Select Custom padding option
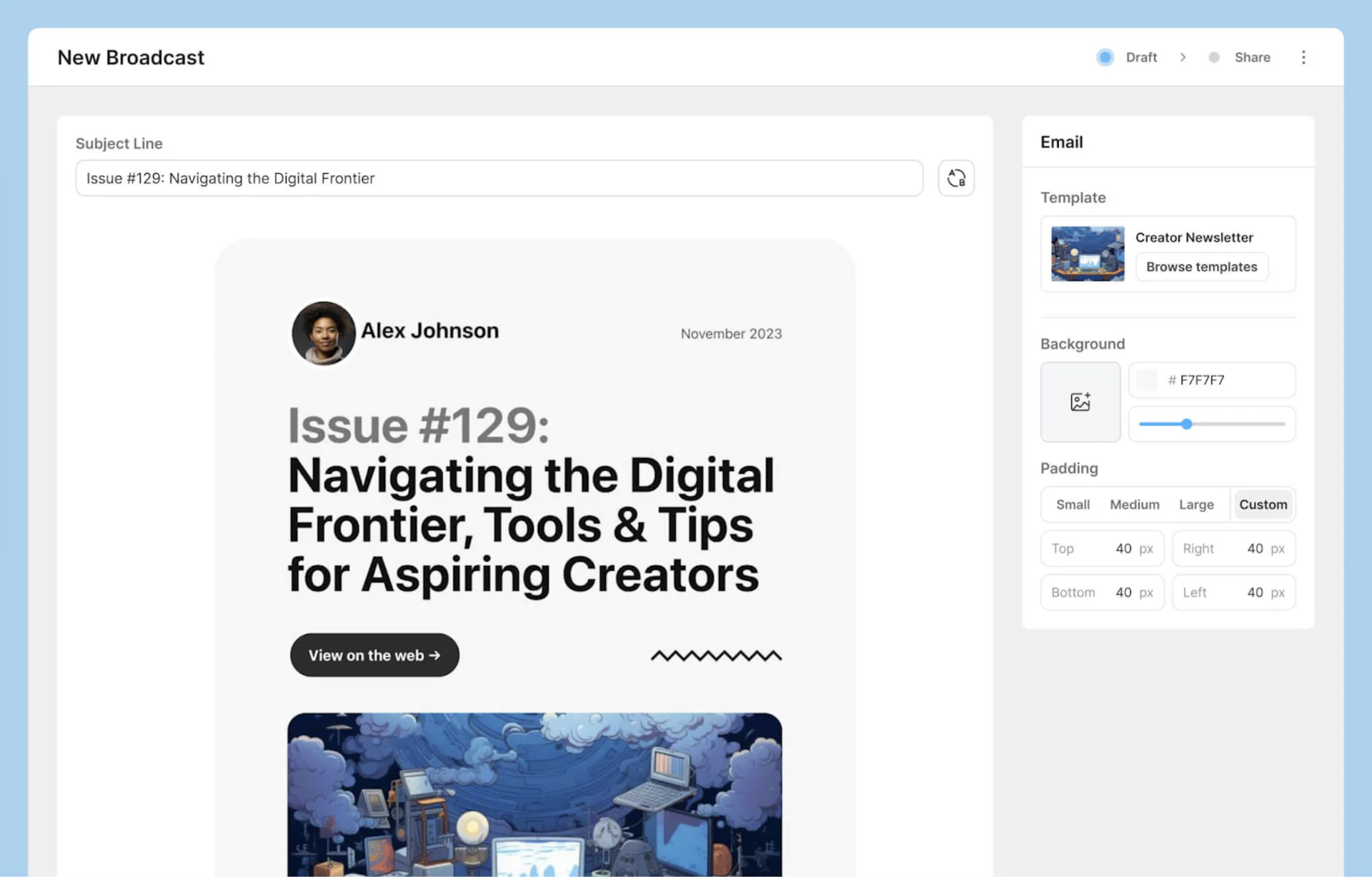Viewport: 1372px width, 877px height. point(1263,505)
